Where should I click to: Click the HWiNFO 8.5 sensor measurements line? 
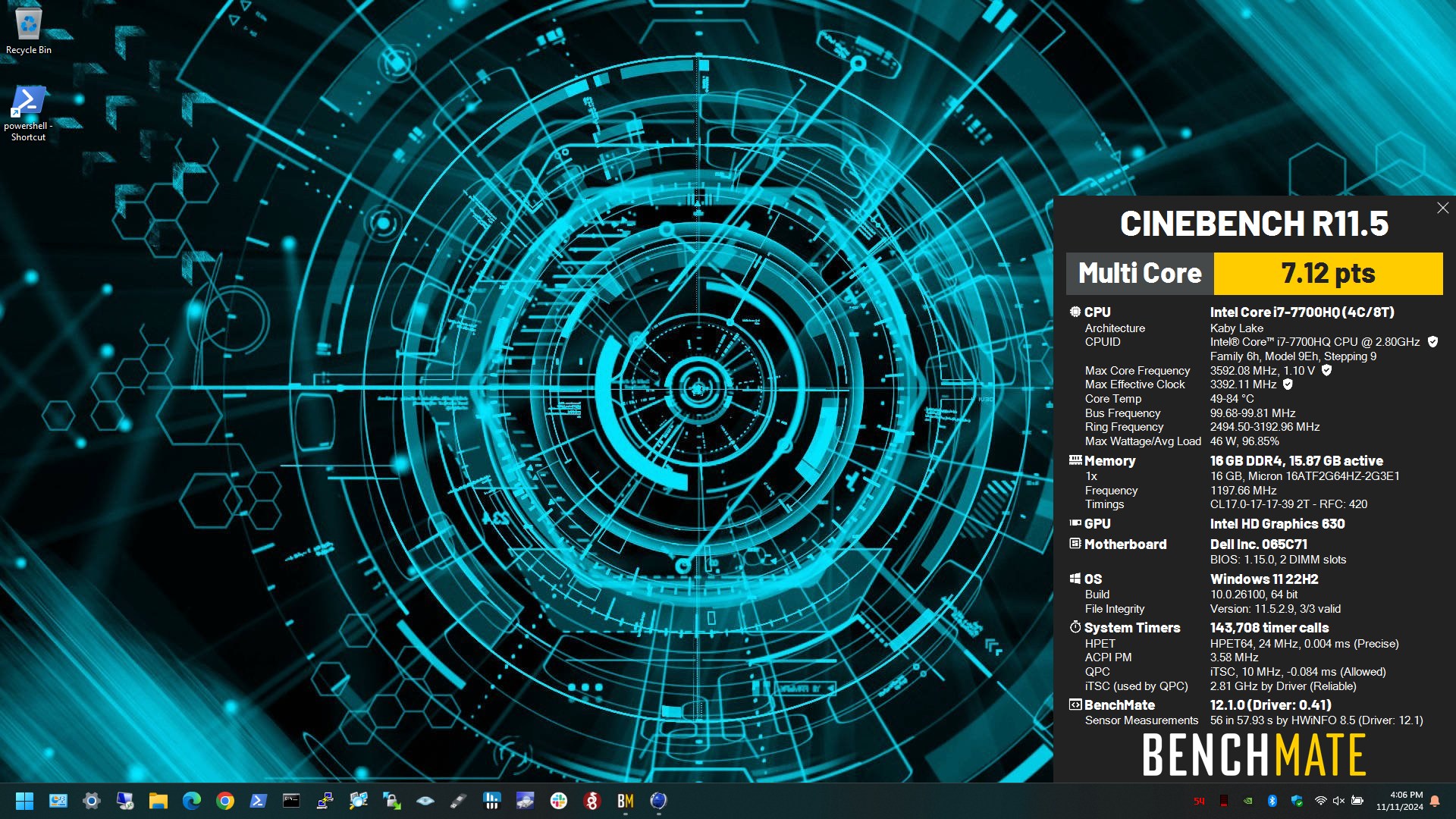1316,720
